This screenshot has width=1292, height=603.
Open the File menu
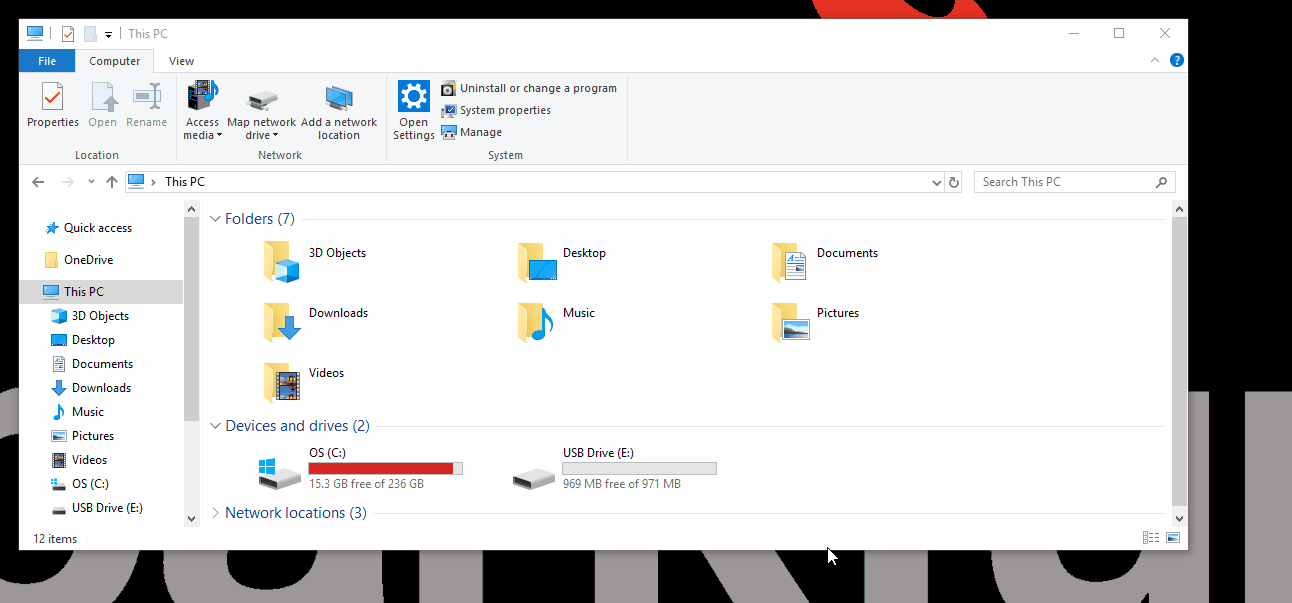[47, 61]
